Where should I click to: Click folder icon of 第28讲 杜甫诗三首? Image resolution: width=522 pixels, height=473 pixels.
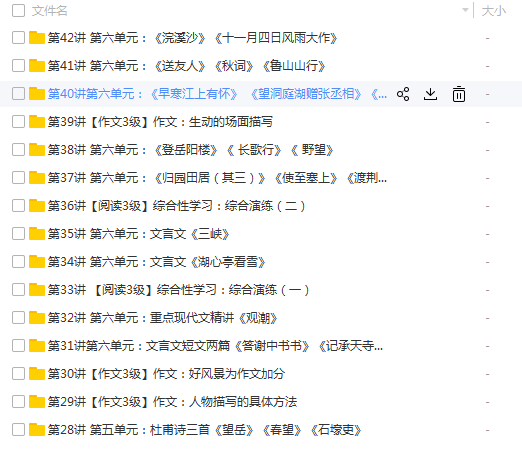pyautogui.click(x=37, y=430)
